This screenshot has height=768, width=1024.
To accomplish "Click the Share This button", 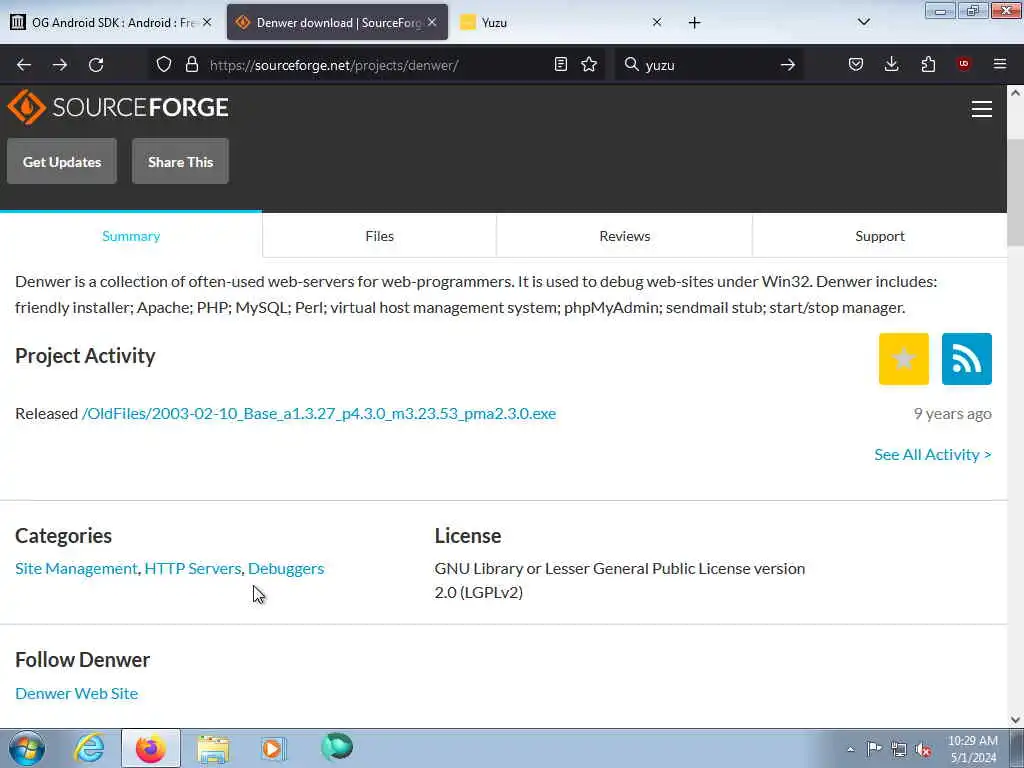I will 180,161.
